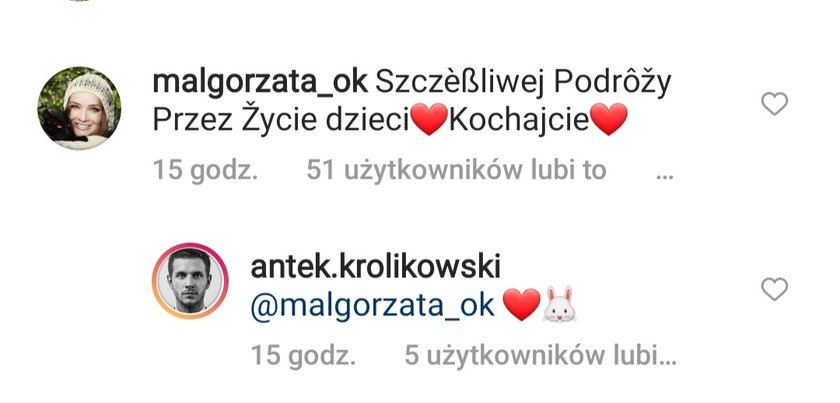Viewport: 840px width, 403px height.
Task: Click 15 godz. timestamp under antek's reply
Action: [303, 356]
